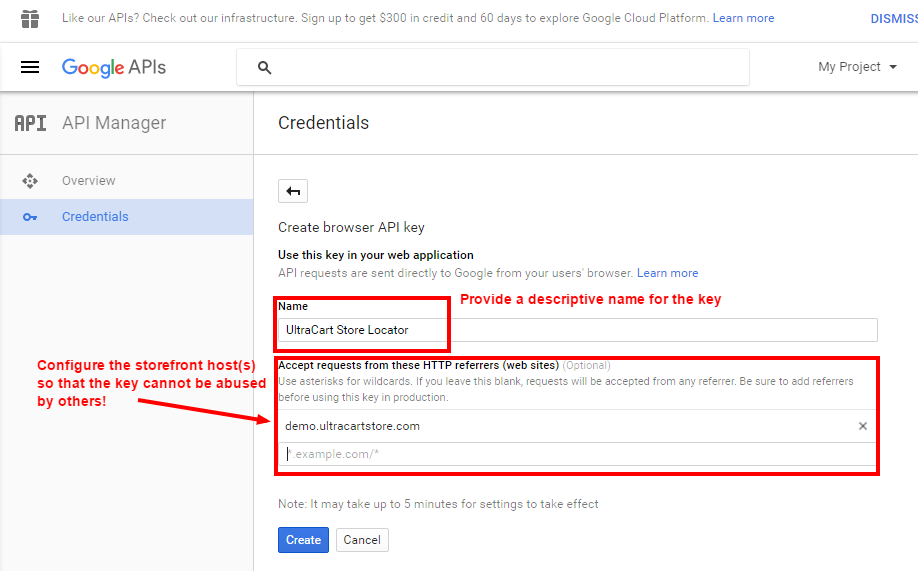918x571 pixels.
Task: Click in the top search box
Action: [x=493, y=67]
